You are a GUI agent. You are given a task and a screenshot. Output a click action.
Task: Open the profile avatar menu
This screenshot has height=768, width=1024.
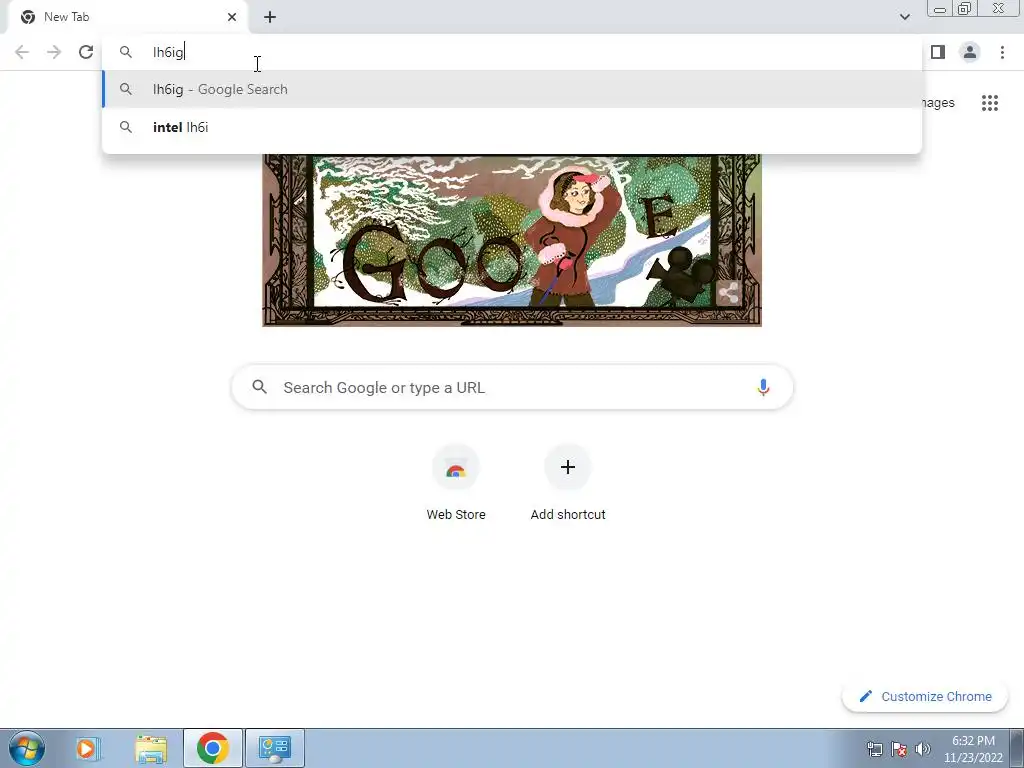click(x=970, y=52)
